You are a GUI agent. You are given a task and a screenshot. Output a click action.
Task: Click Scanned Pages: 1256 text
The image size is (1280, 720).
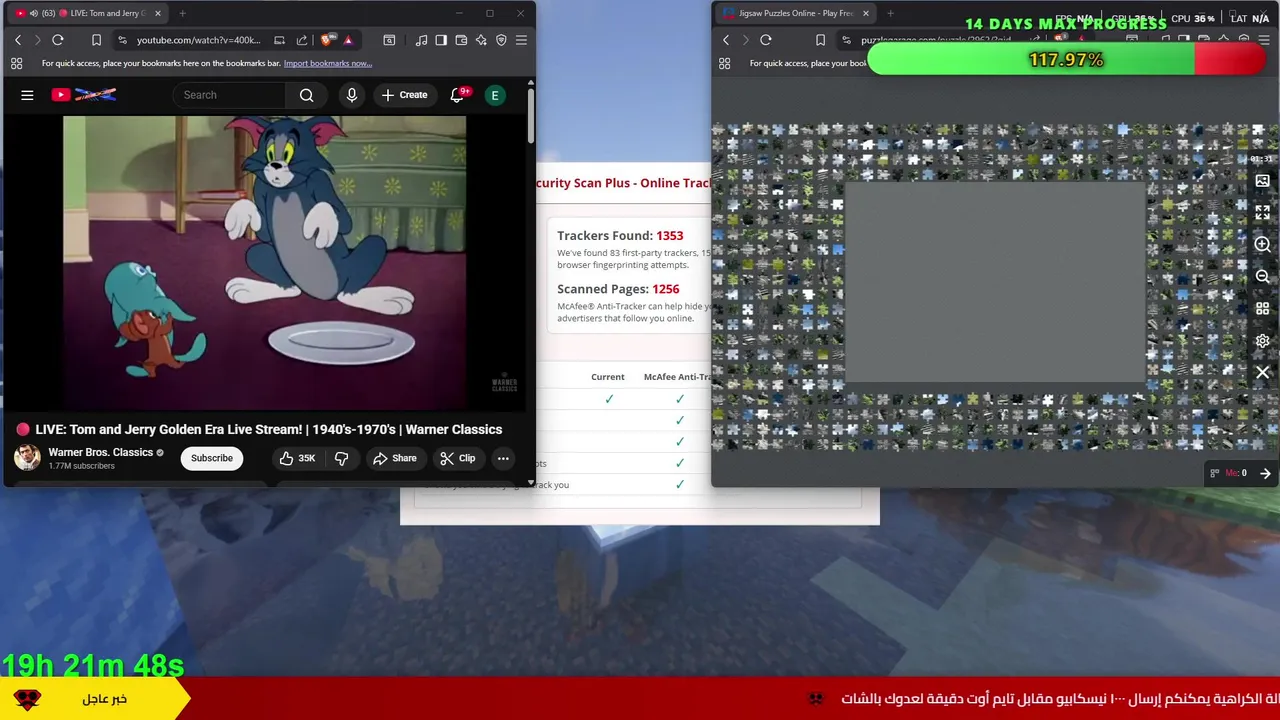point(618,289)
